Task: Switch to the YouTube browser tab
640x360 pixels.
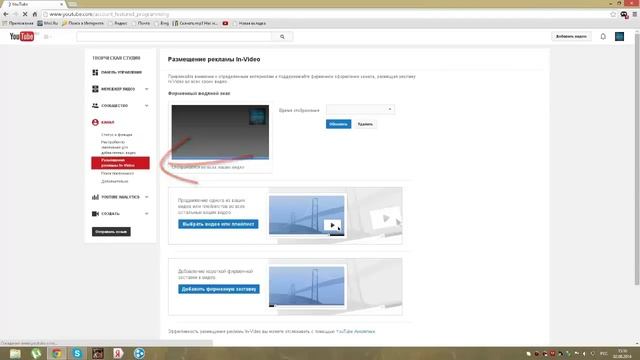Action: point(34,4)
